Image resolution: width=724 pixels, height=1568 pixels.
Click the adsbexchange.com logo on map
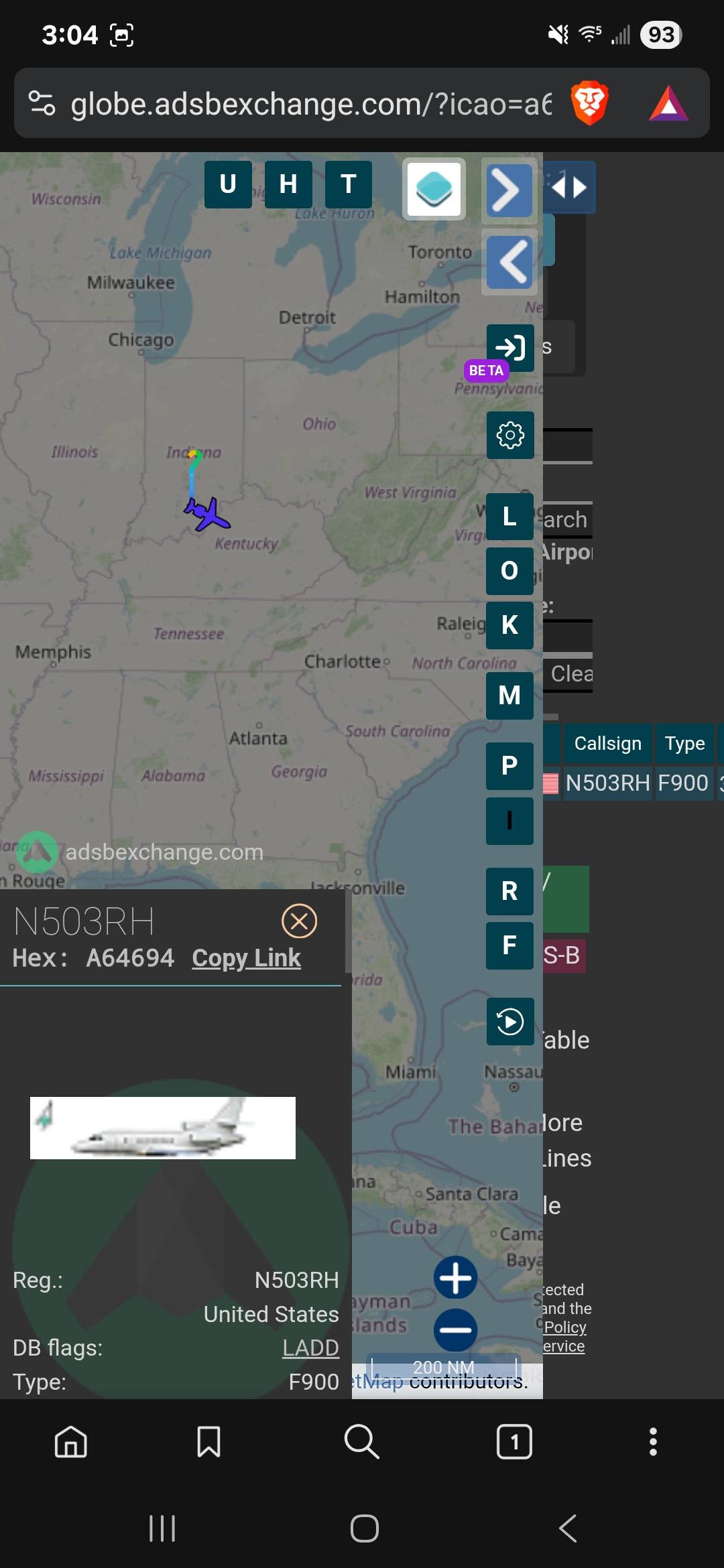click(x=139, y=852)
